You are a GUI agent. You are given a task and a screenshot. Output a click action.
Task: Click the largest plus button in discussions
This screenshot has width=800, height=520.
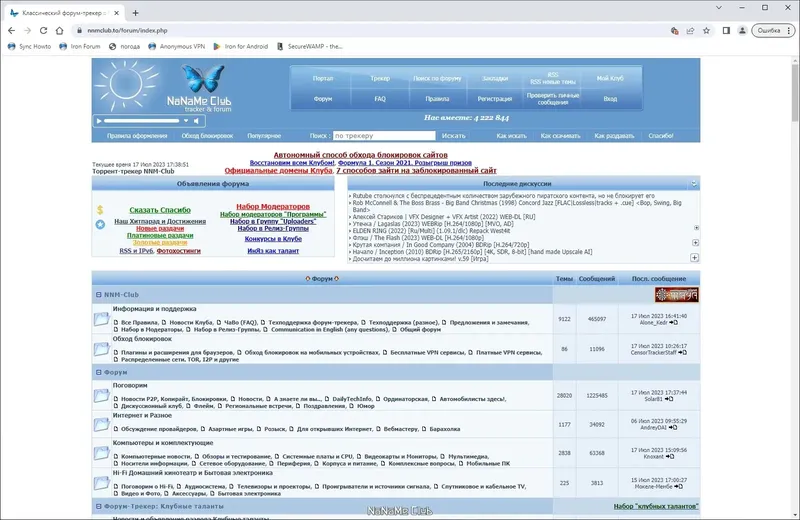pos(694,258)
